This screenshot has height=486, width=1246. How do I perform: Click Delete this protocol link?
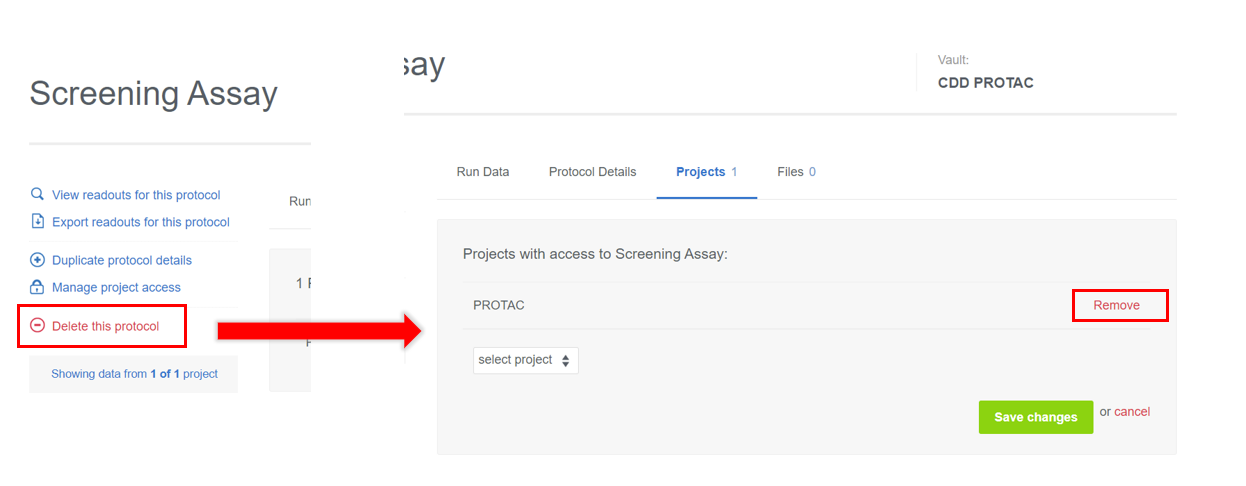pyautogui.click(x=105, y=325)
